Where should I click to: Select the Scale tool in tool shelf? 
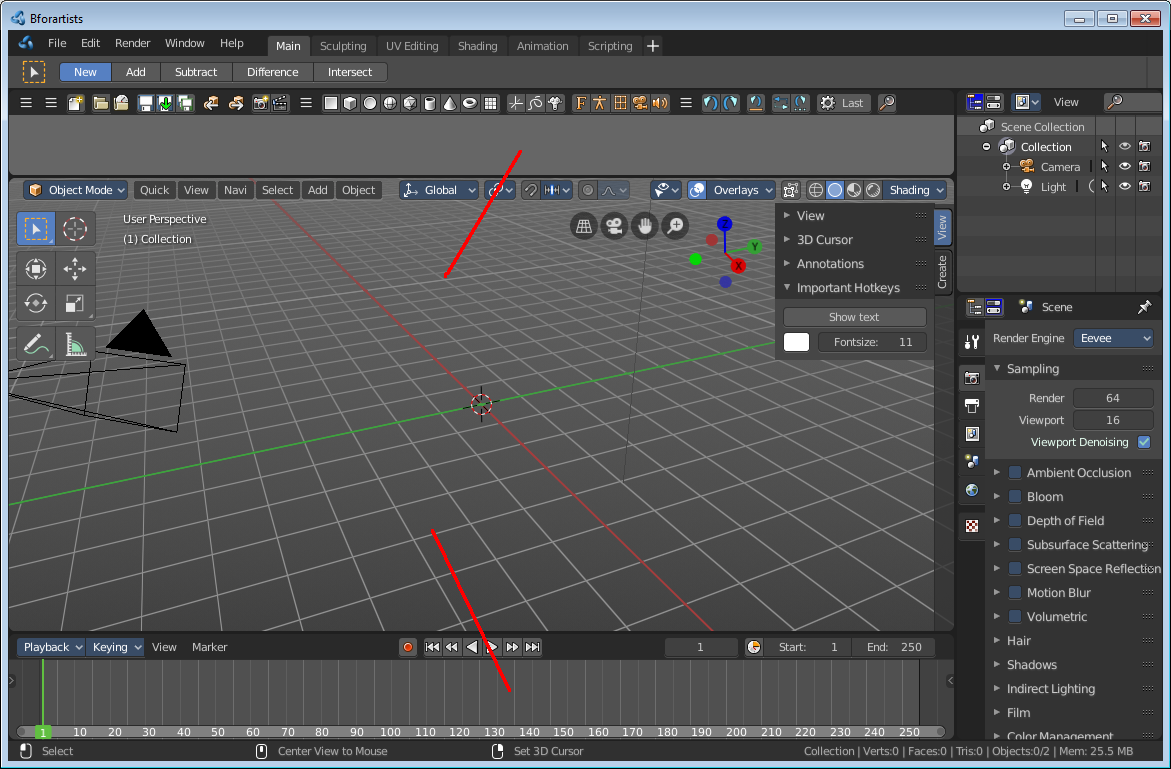coord(75,303)
